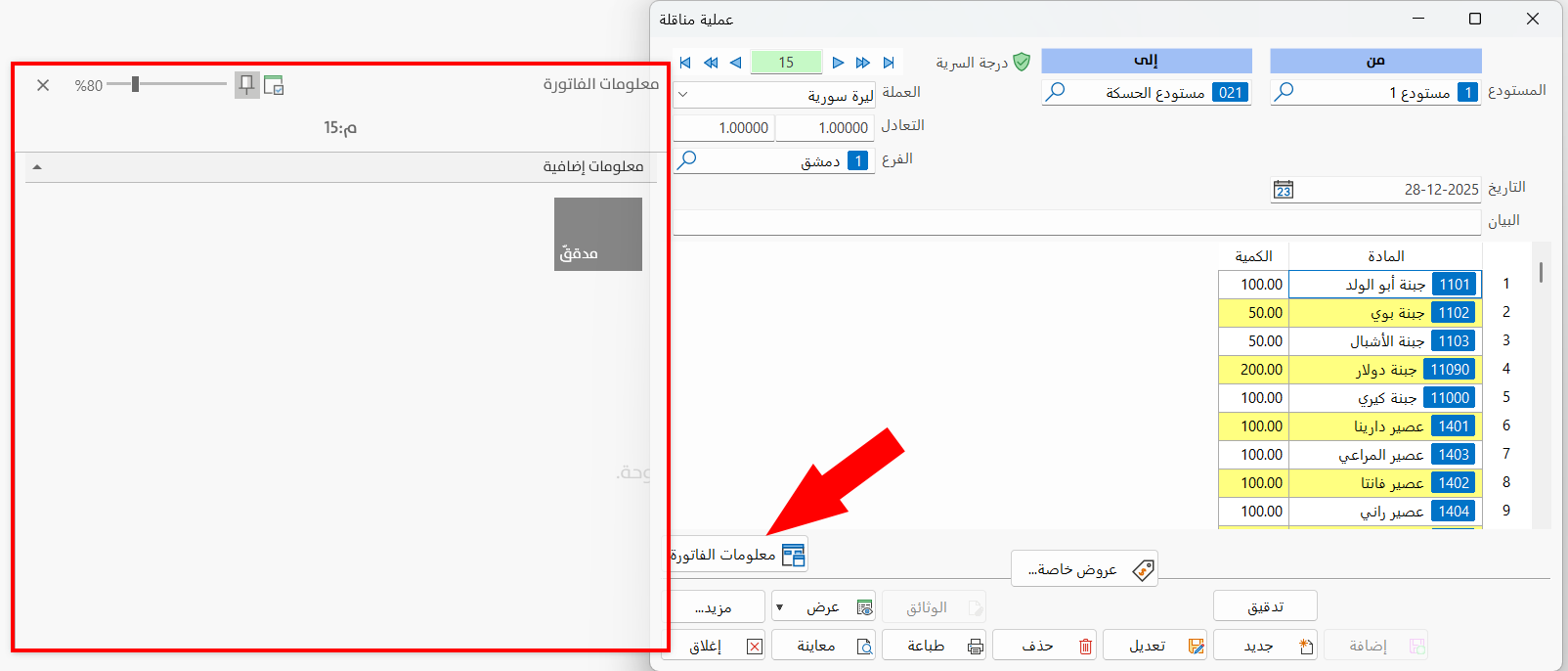
Task: Click the panel layout icon beside the pin
Action: pyautogui.click(x=274, y=85)
